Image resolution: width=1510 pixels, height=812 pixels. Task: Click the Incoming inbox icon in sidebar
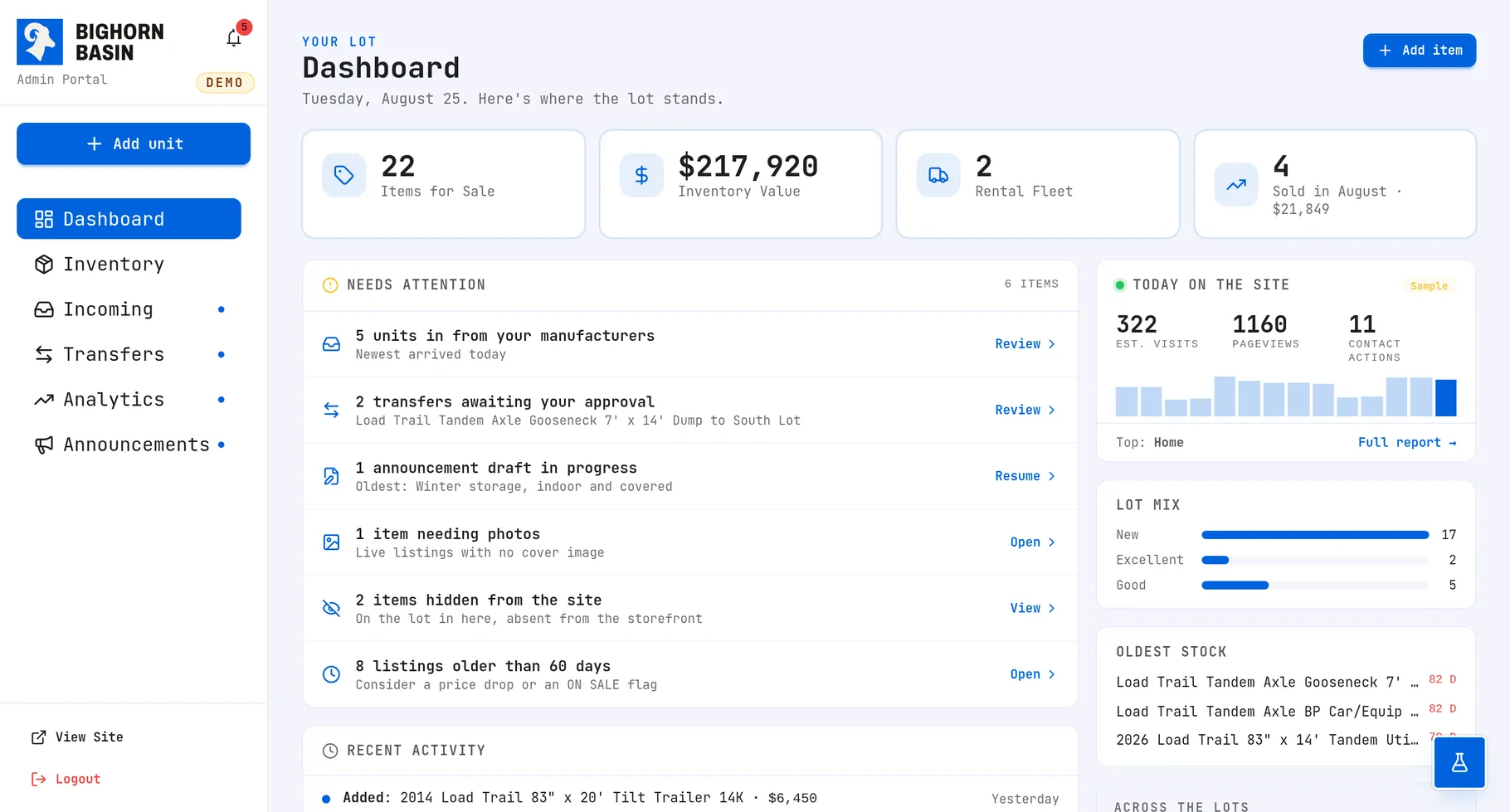pyautogui.click(x=44, y=309)
